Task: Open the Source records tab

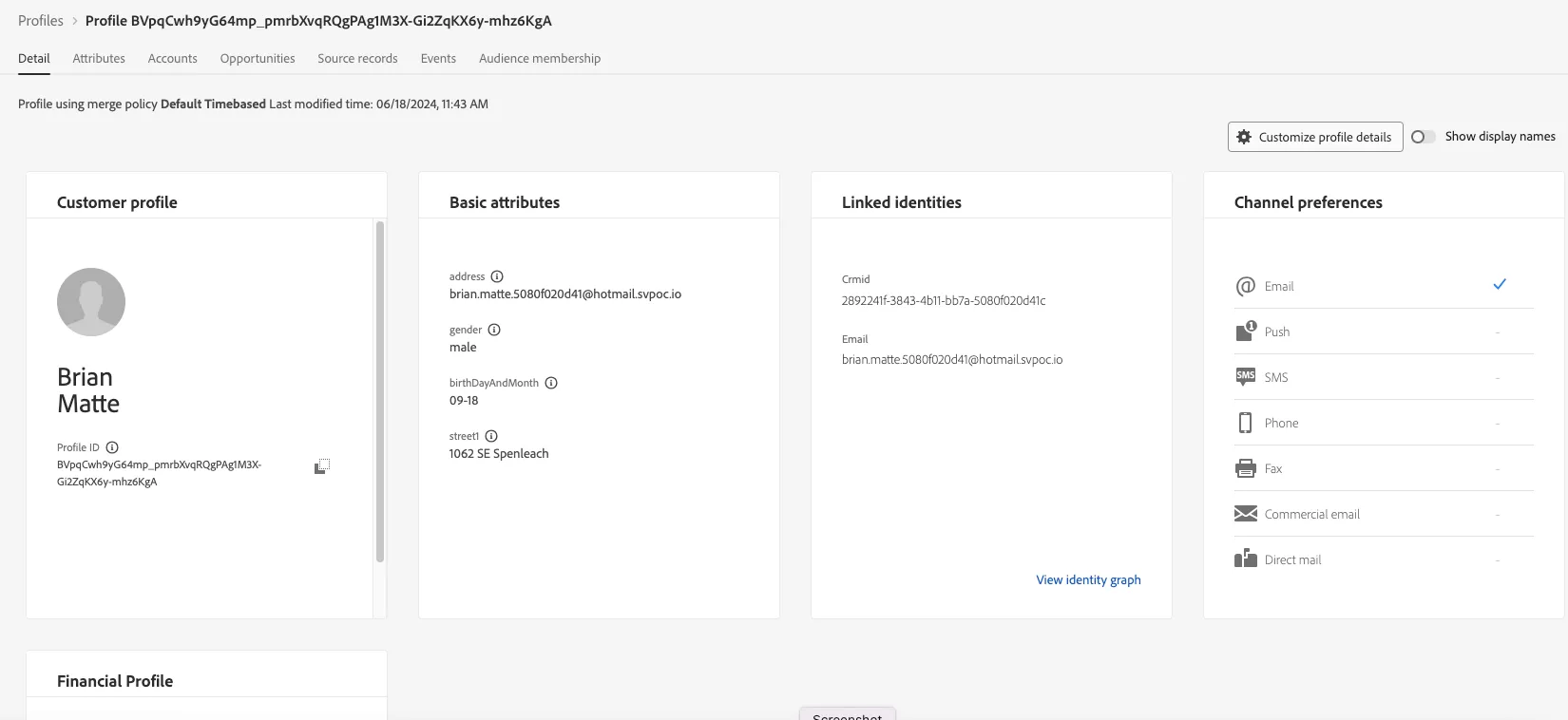Action: (x=357, y=58)
